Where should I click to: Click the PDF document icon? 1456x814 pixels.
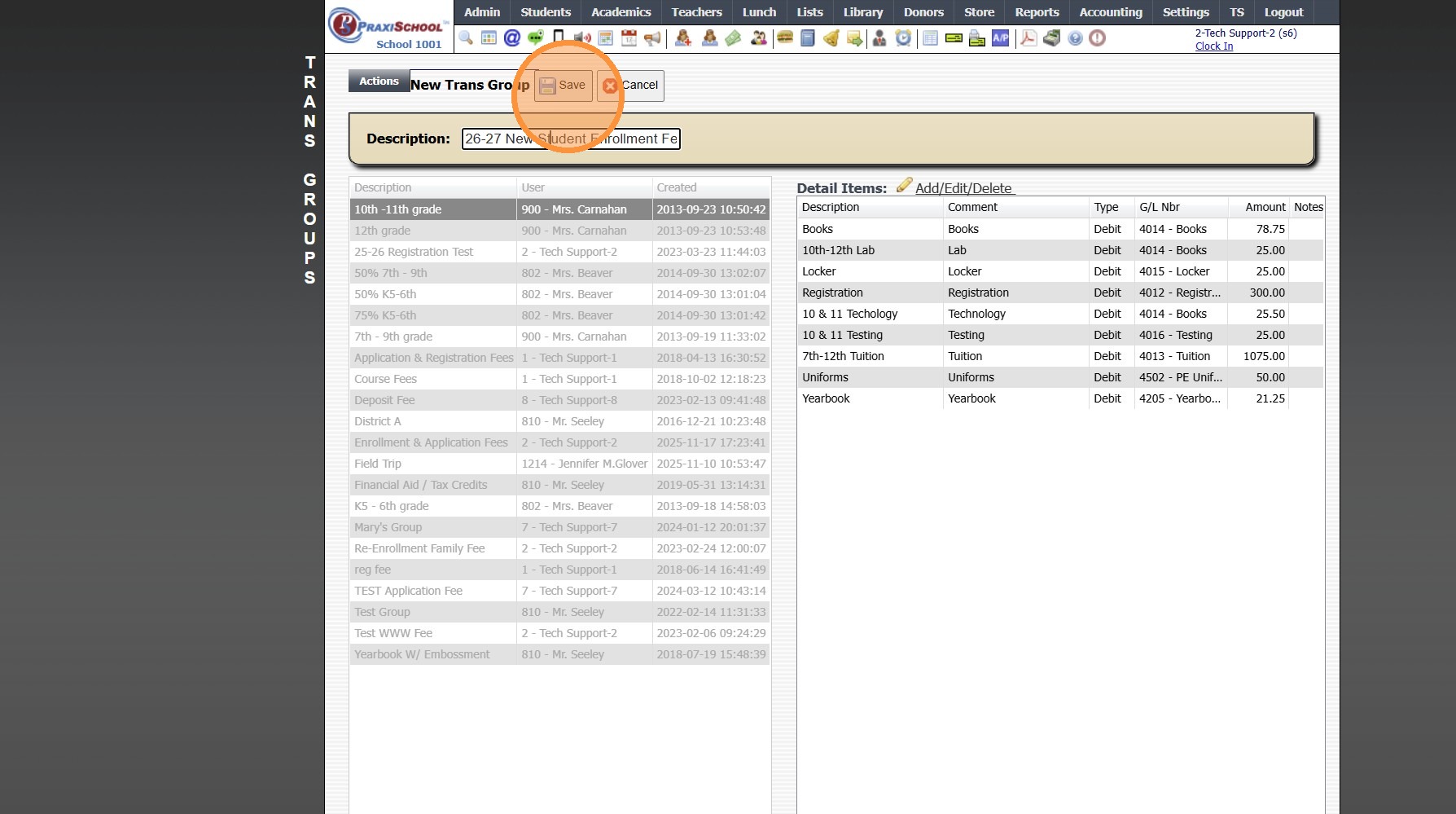point(1028,38)
